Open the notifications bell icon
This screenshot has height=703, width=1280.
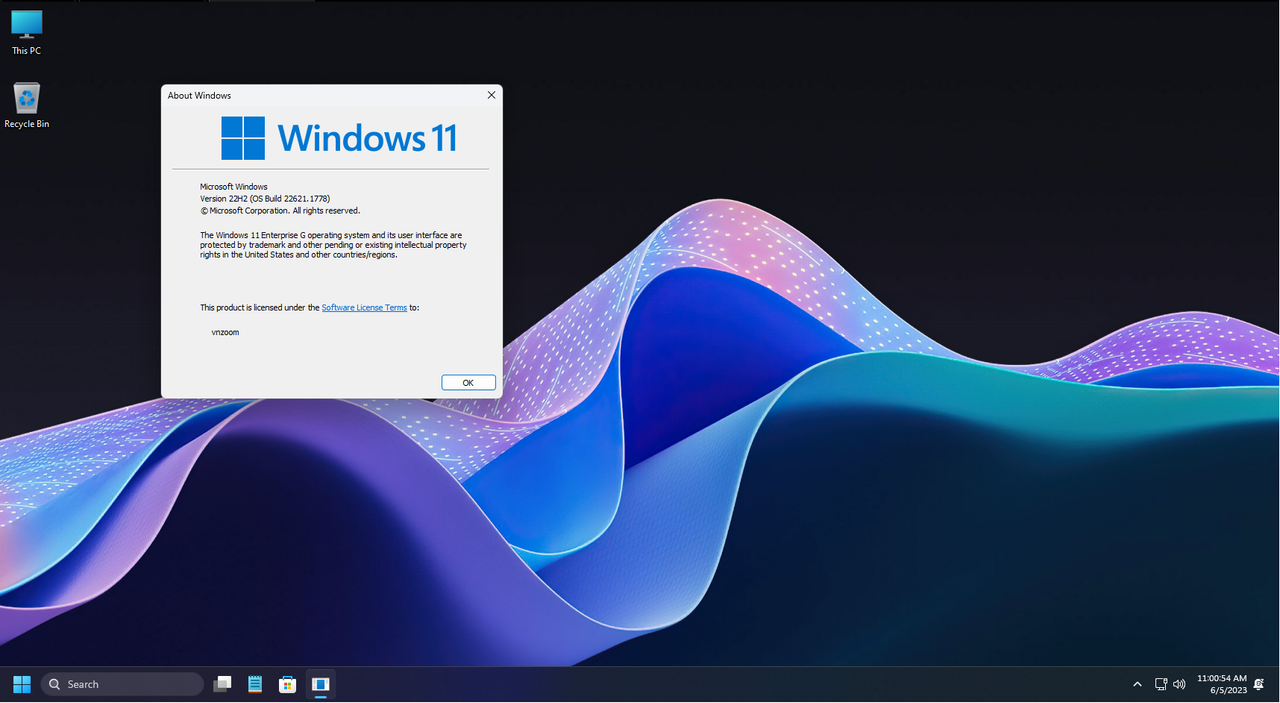coord(1259,684)
